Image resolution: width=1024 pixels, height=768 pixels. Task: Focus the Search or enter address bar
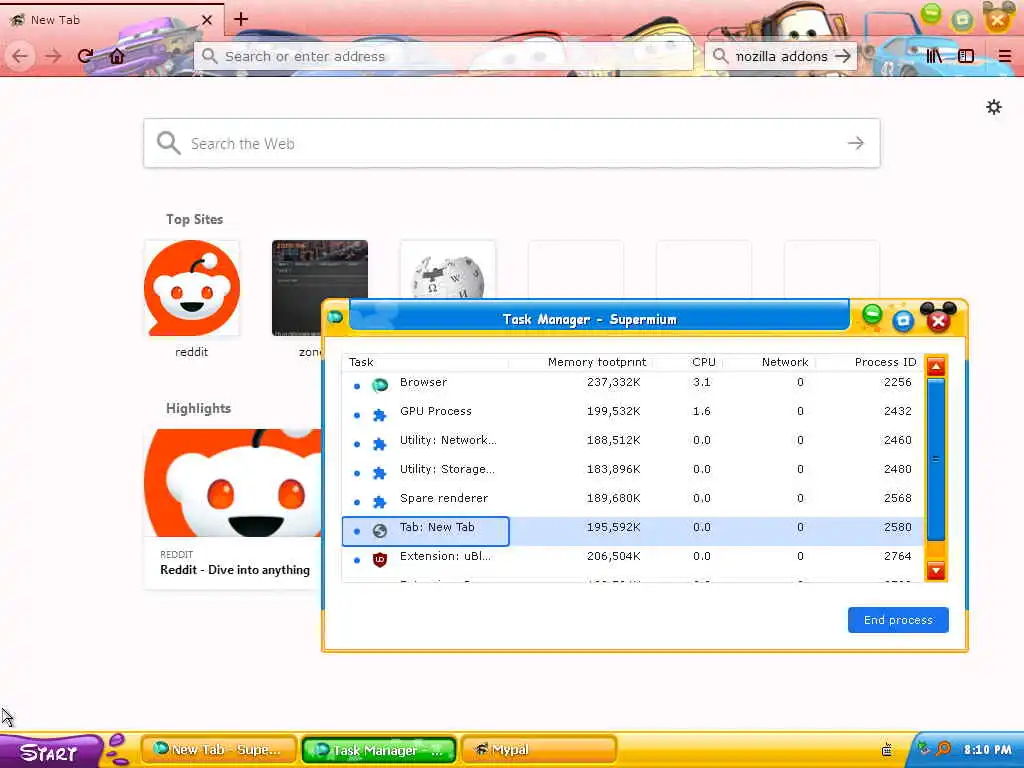pos(443,56)
